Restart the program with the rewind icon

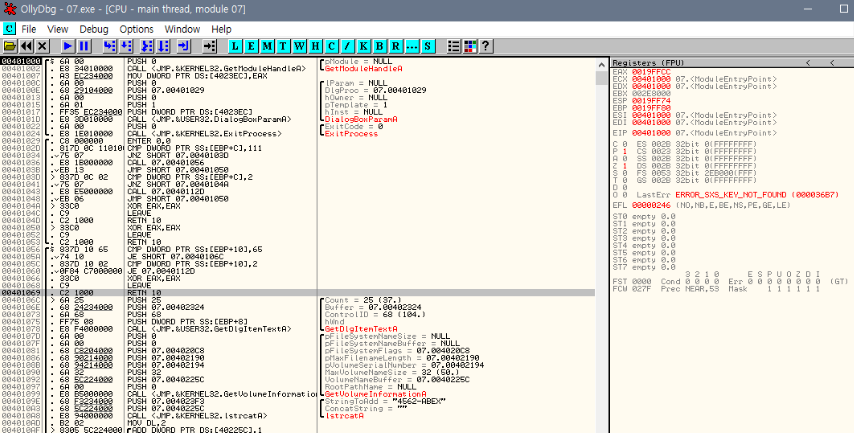(26, 46)
